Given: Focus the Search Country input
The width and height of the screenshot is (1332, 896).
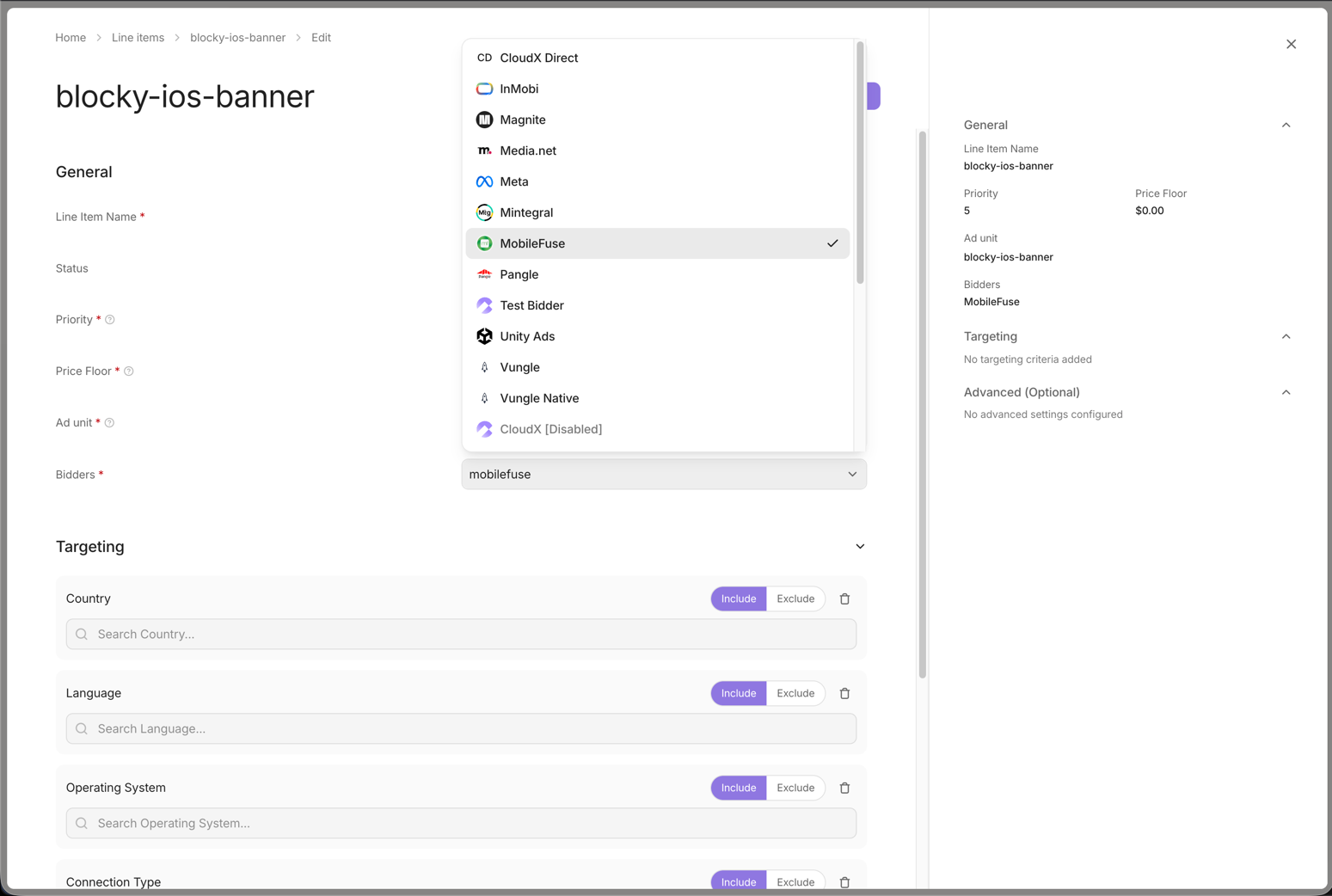Looking at the screenshot, I should tap(461, 634).
